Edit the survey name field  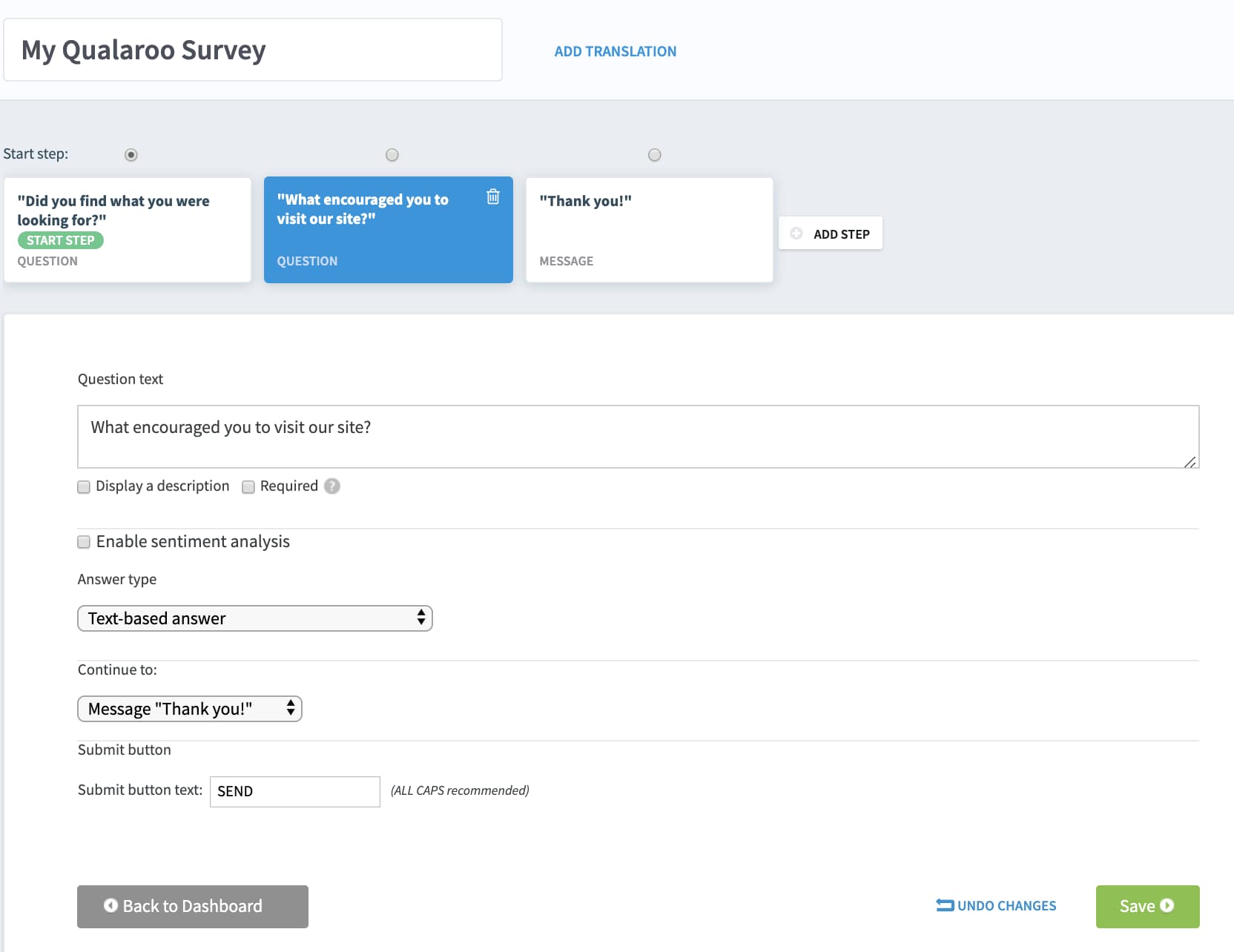253,50
